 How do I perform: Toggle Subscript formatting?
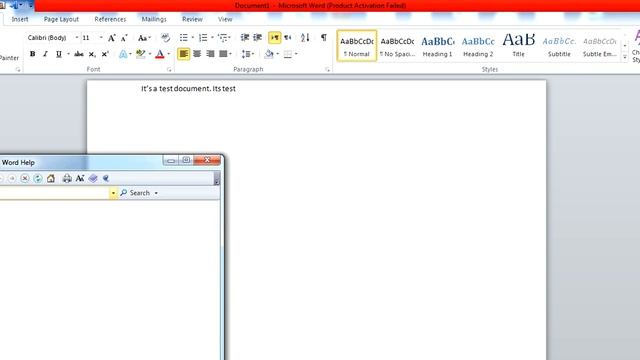tap(92, 54)
